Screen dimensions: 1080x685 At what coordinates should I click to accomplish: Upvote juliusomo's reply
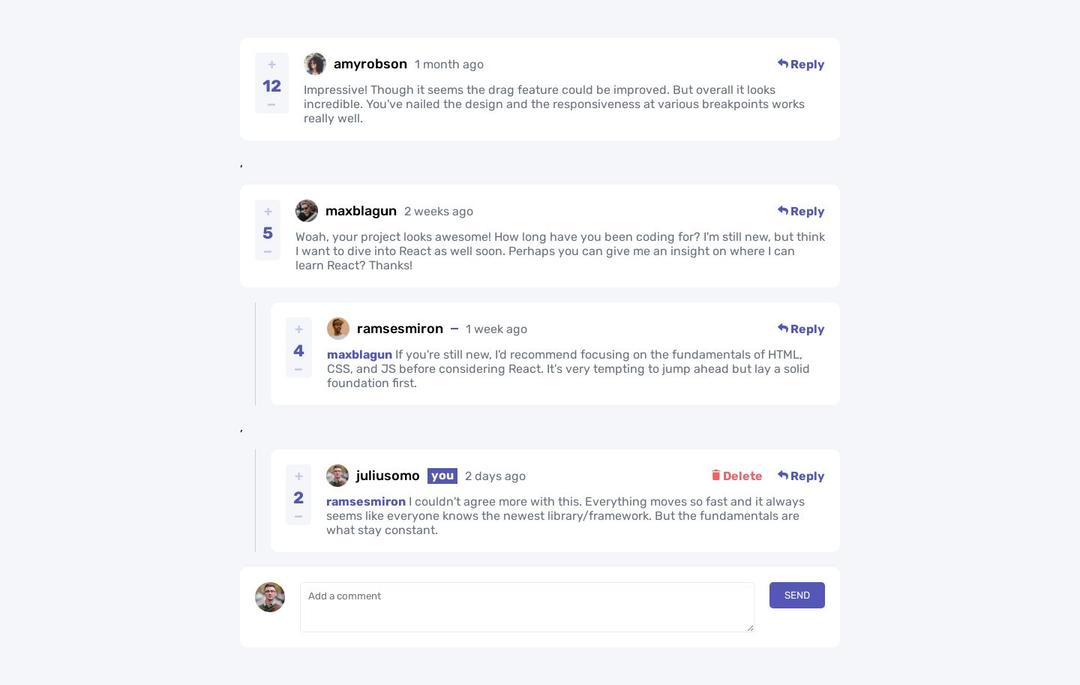click(299, 477)
